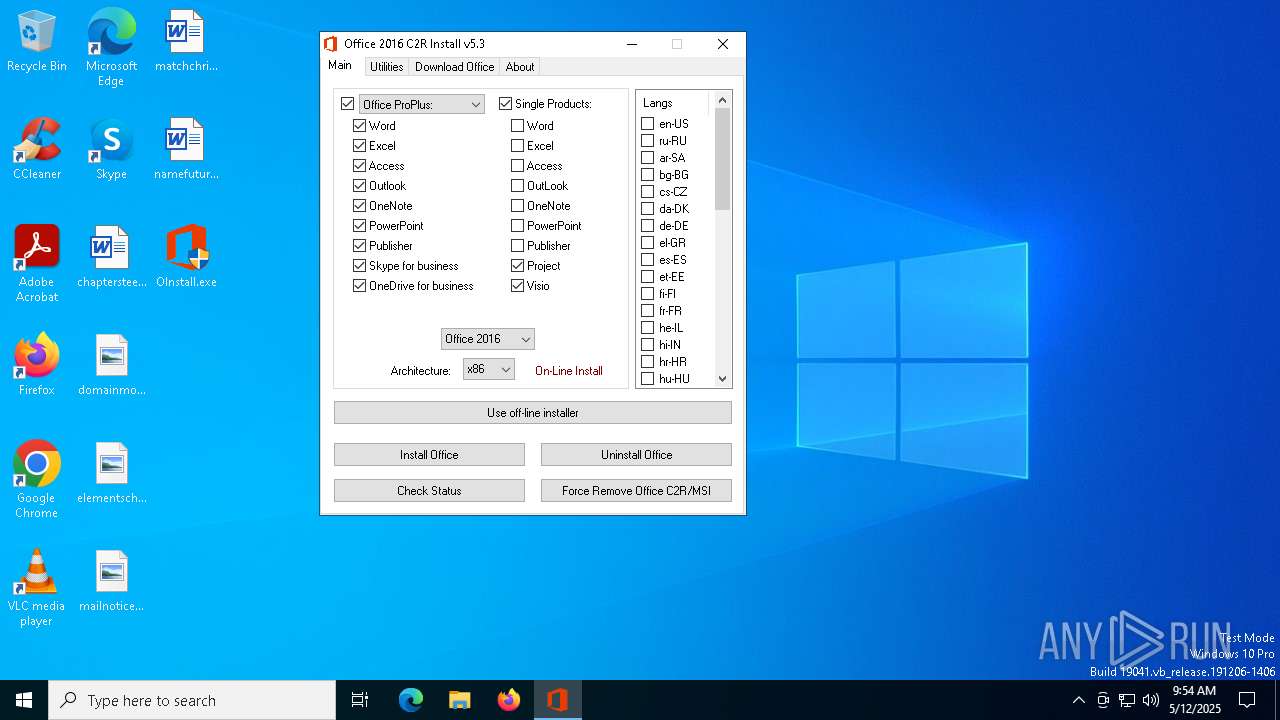Click the Office installer taskbar icon
Screen dimensions: 1280x720
557,700
